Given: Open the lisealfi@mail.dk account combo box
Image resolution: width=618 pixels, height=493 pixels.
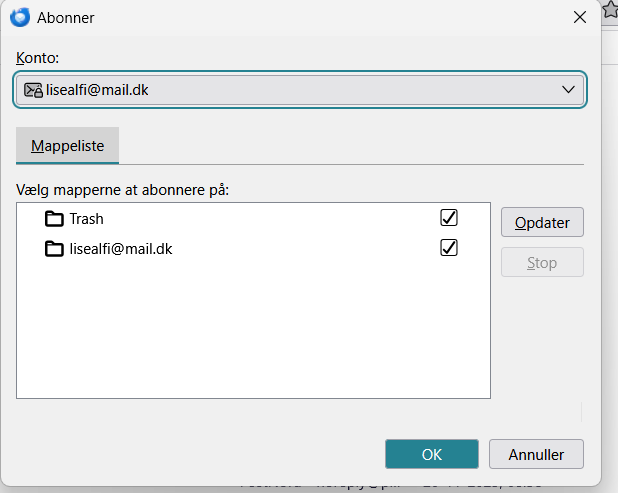Looking at the screenshot, I should [x=300, y=90].
